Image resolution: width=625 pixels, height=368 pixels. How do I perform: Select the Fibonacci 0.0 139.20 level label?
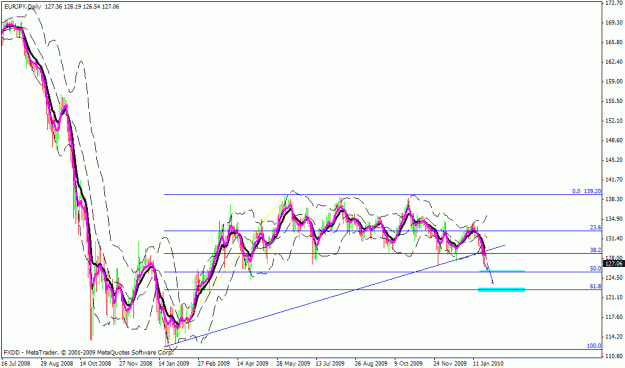[x=586, y=191]
